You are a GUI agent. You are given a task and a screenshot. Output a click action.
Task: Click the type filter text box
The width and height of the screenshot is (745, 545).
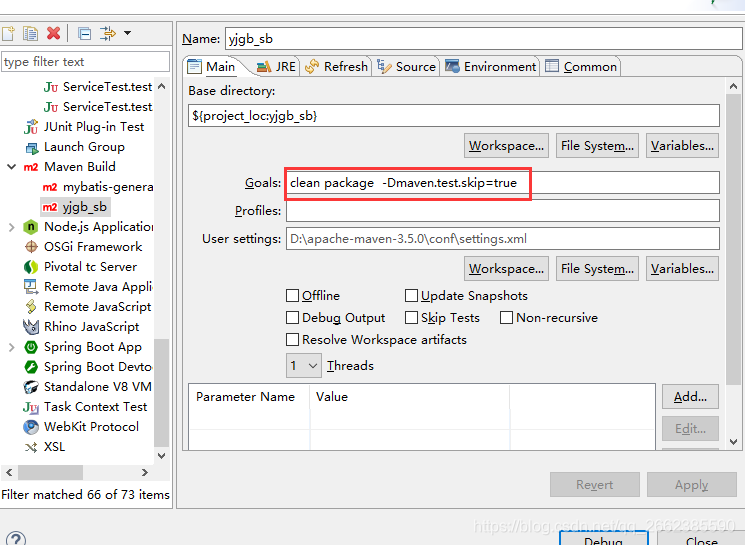(x=86, y=62)
